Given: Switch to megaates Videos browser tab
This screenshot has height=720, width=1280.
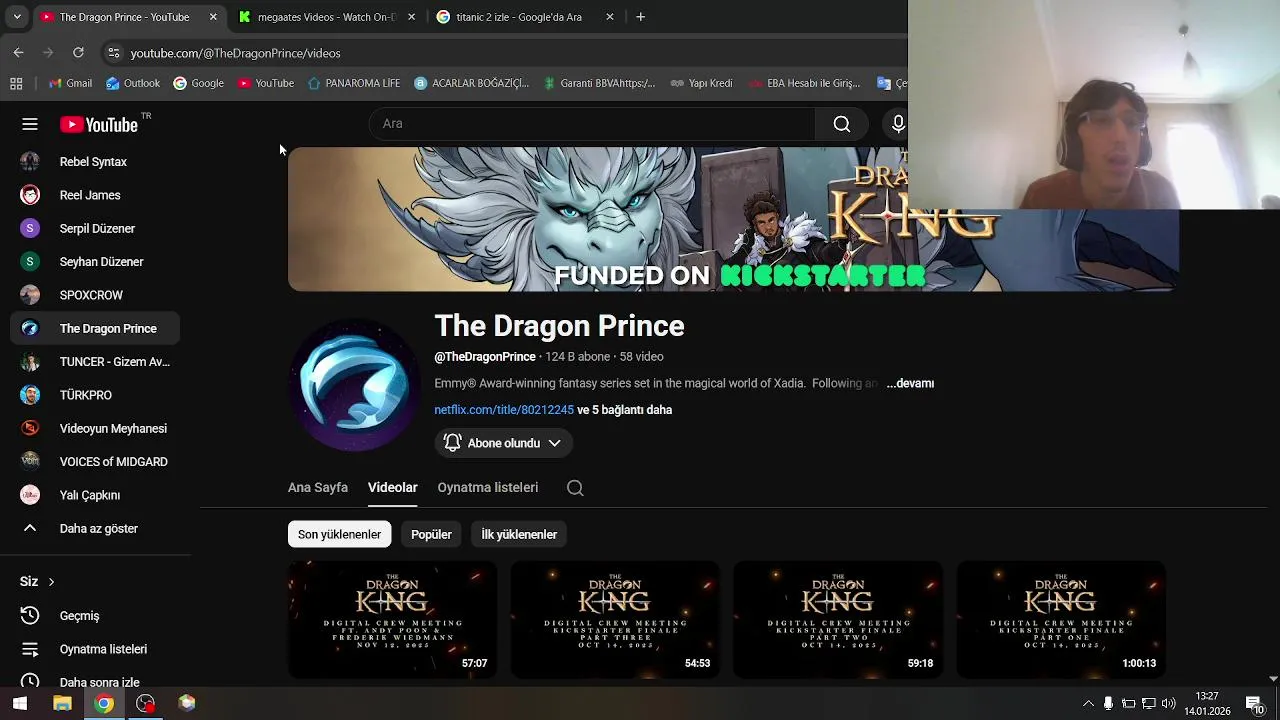Looking at the screenshot, I should pos(328,17).
